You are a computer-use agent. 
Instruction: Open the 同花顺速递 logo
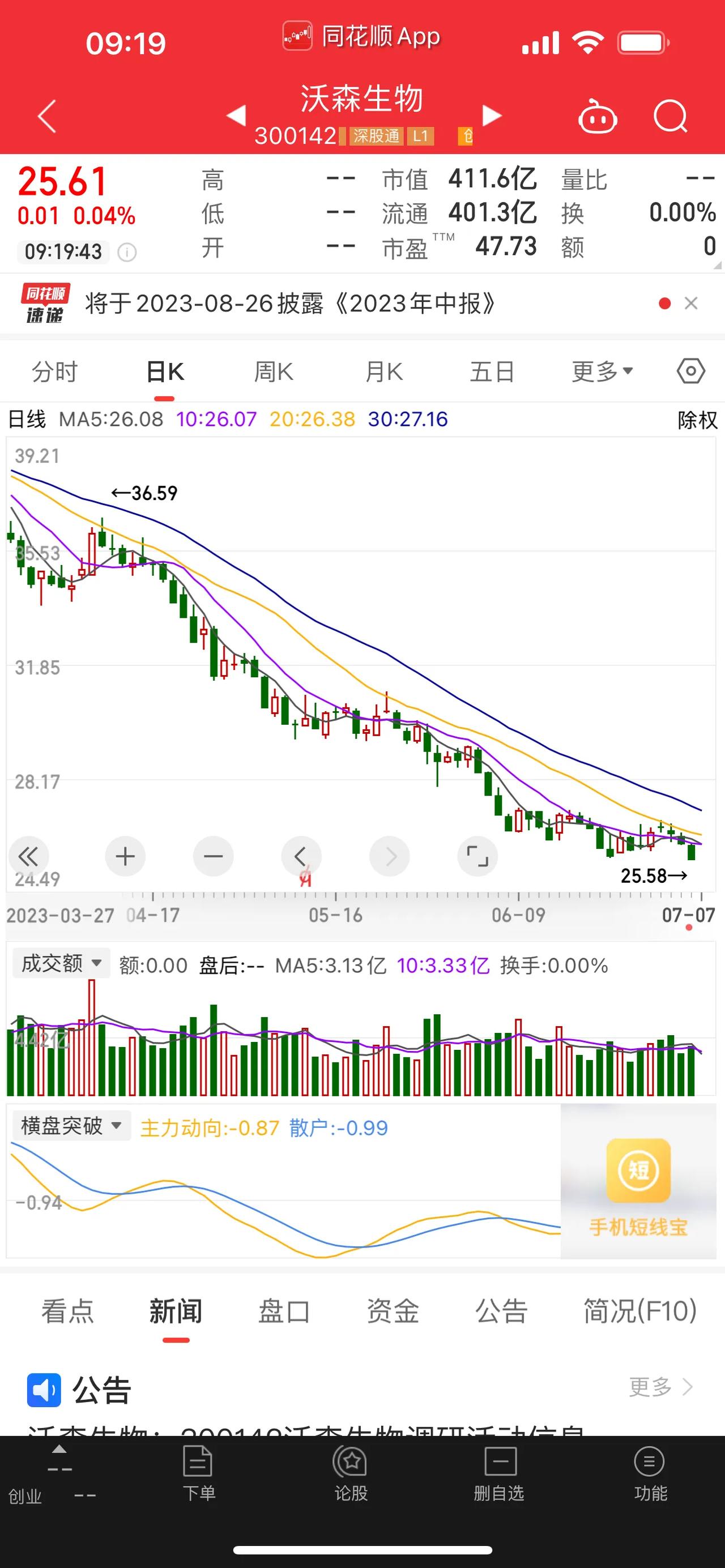[45, 303]
